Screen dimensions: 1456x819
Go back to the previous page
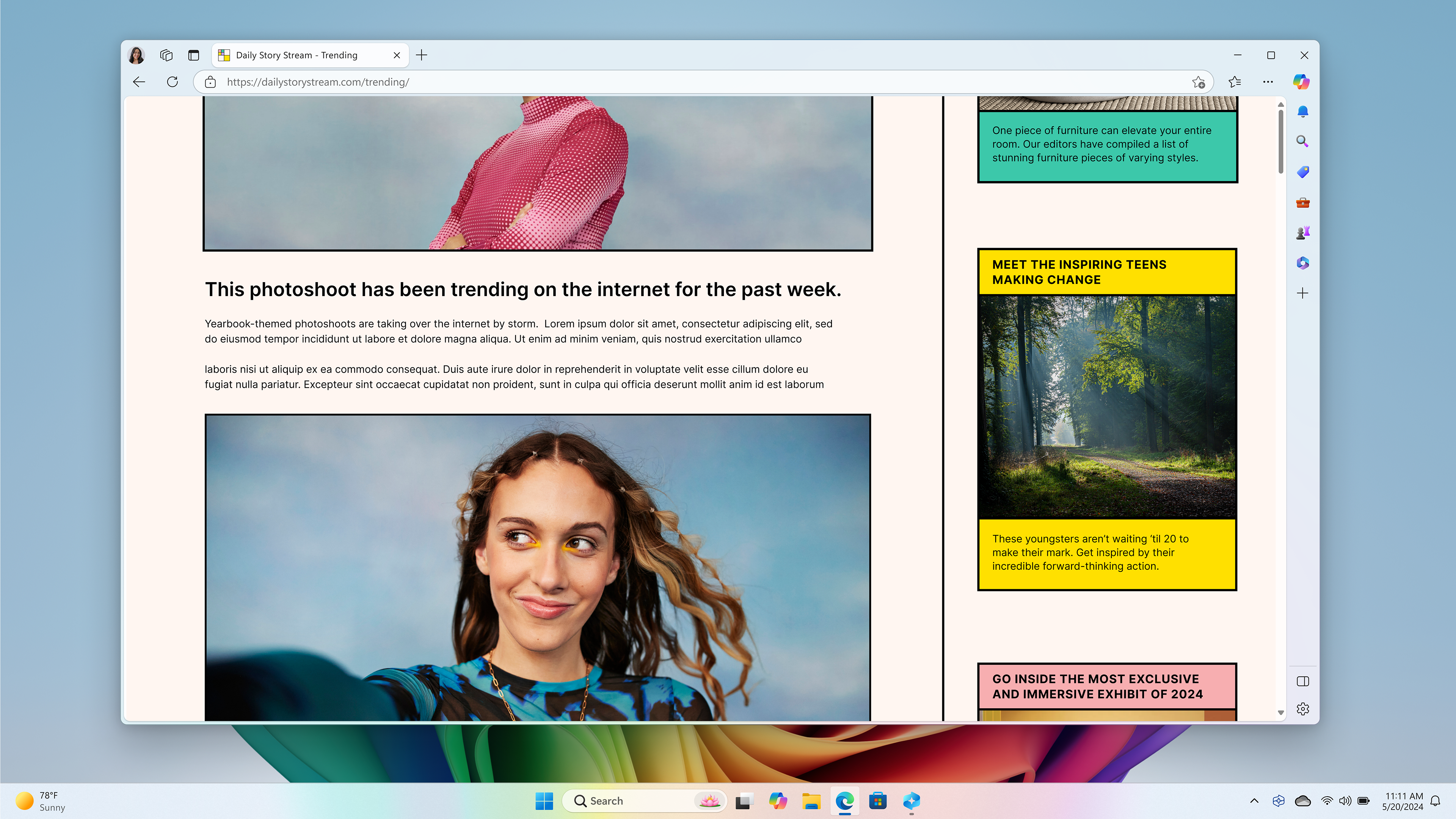pyautogui.click(x=139, y=82)
